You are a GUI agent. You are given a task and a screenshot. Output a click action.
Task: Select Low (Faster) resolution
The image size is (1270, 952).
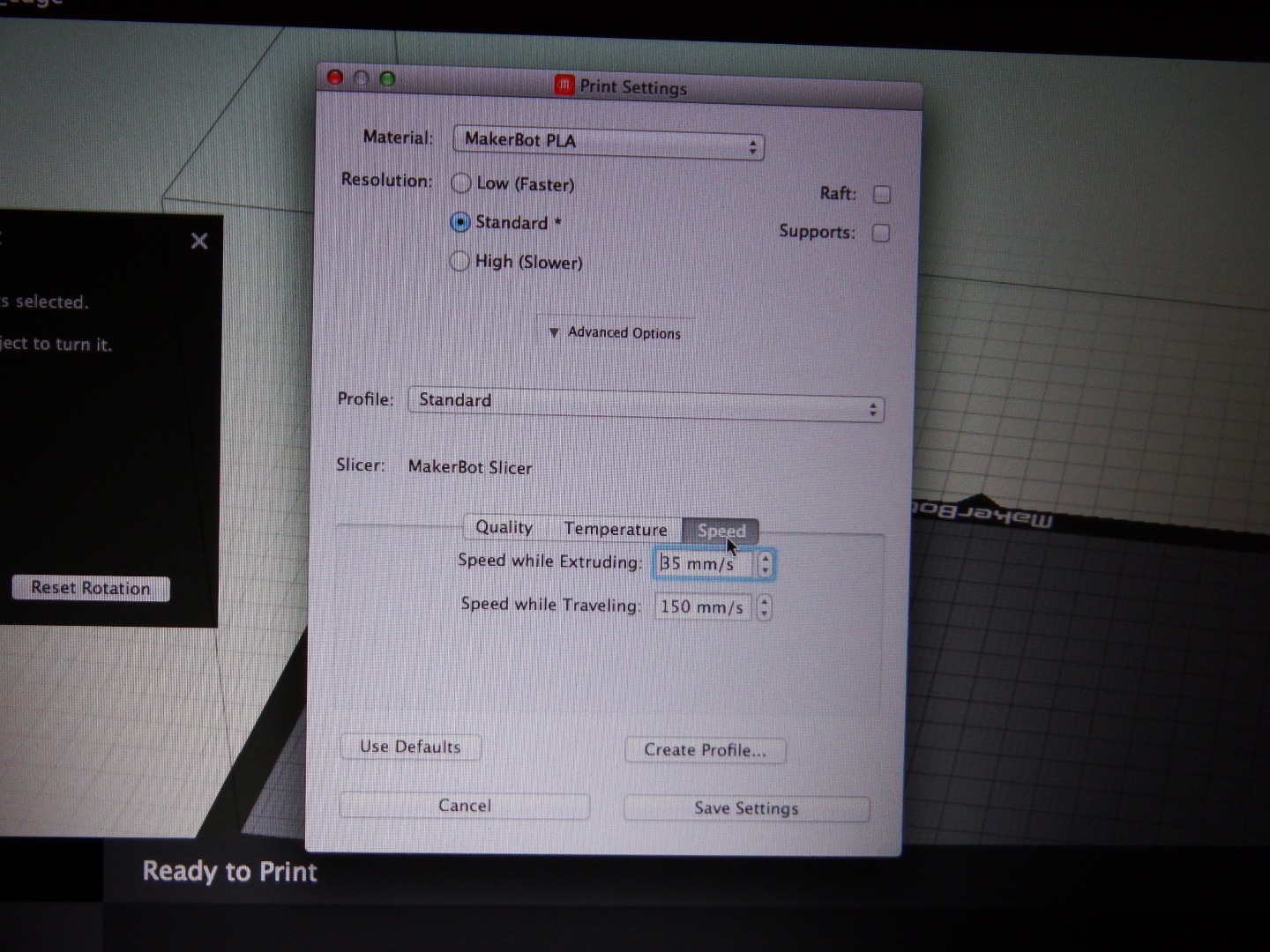pos(460,183)
